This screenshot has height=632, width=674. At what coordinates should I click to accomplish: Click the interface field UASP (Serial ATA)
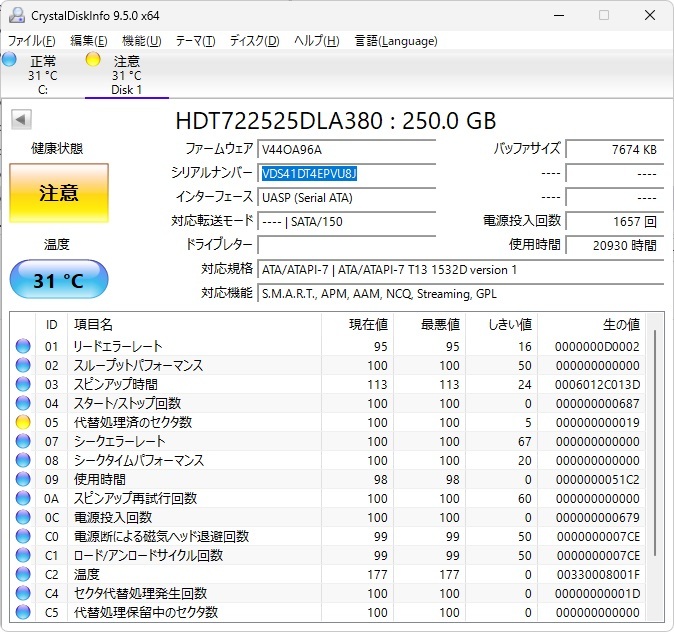pyautogui.click(x=346, y=198)
